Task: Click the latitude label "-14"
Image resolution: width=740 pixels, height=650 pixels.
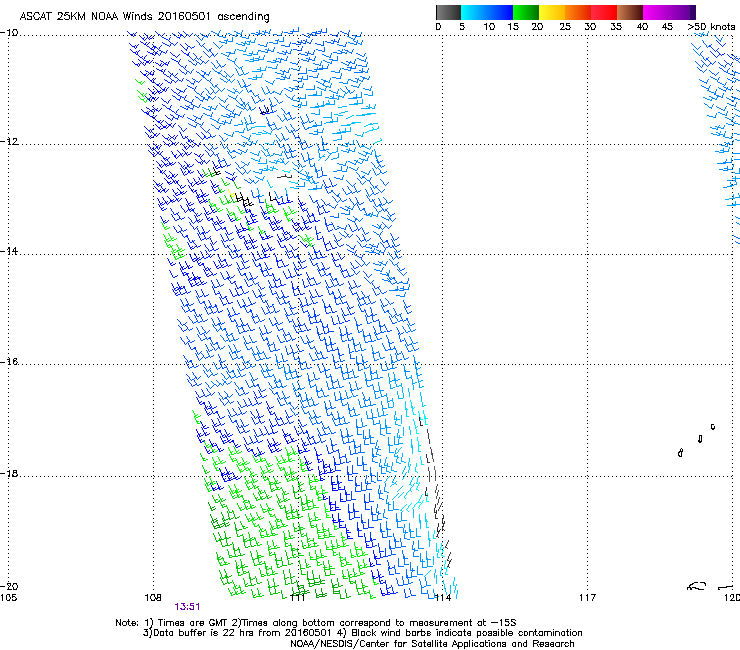Action: click(9, 251)
